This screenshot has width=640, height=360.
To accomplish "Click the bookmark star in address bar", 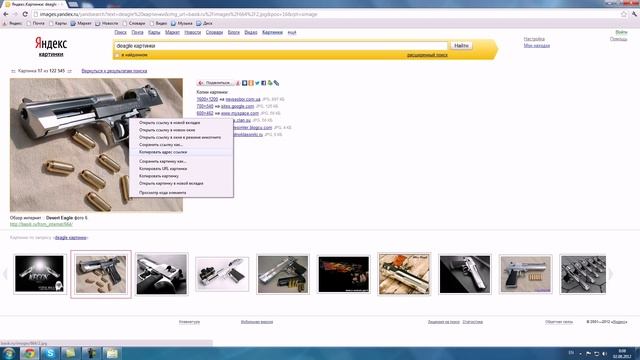I will tap(623, 14).
